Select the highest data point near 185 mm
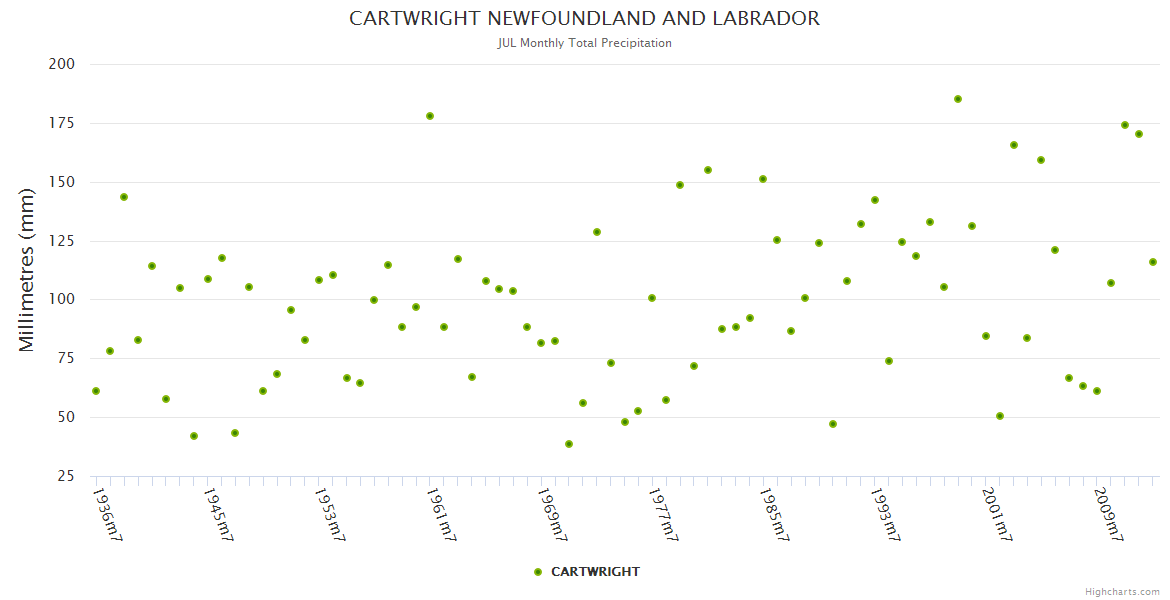Image resolution: width=1170 pixels, height=600 pixels. click(x=957, y=99)
